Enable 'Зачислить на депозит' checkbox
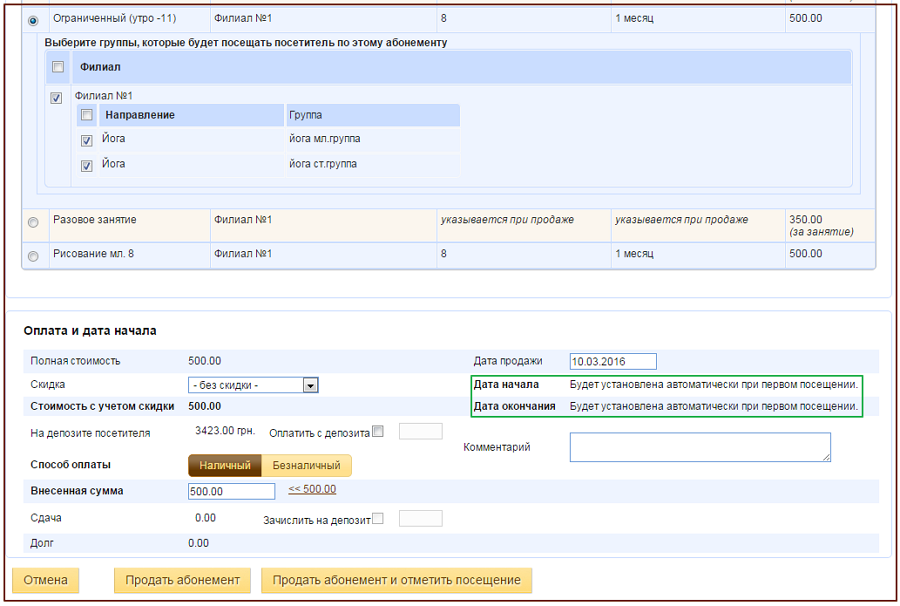The width and height of the screenshot is (900, 606). 378,518
